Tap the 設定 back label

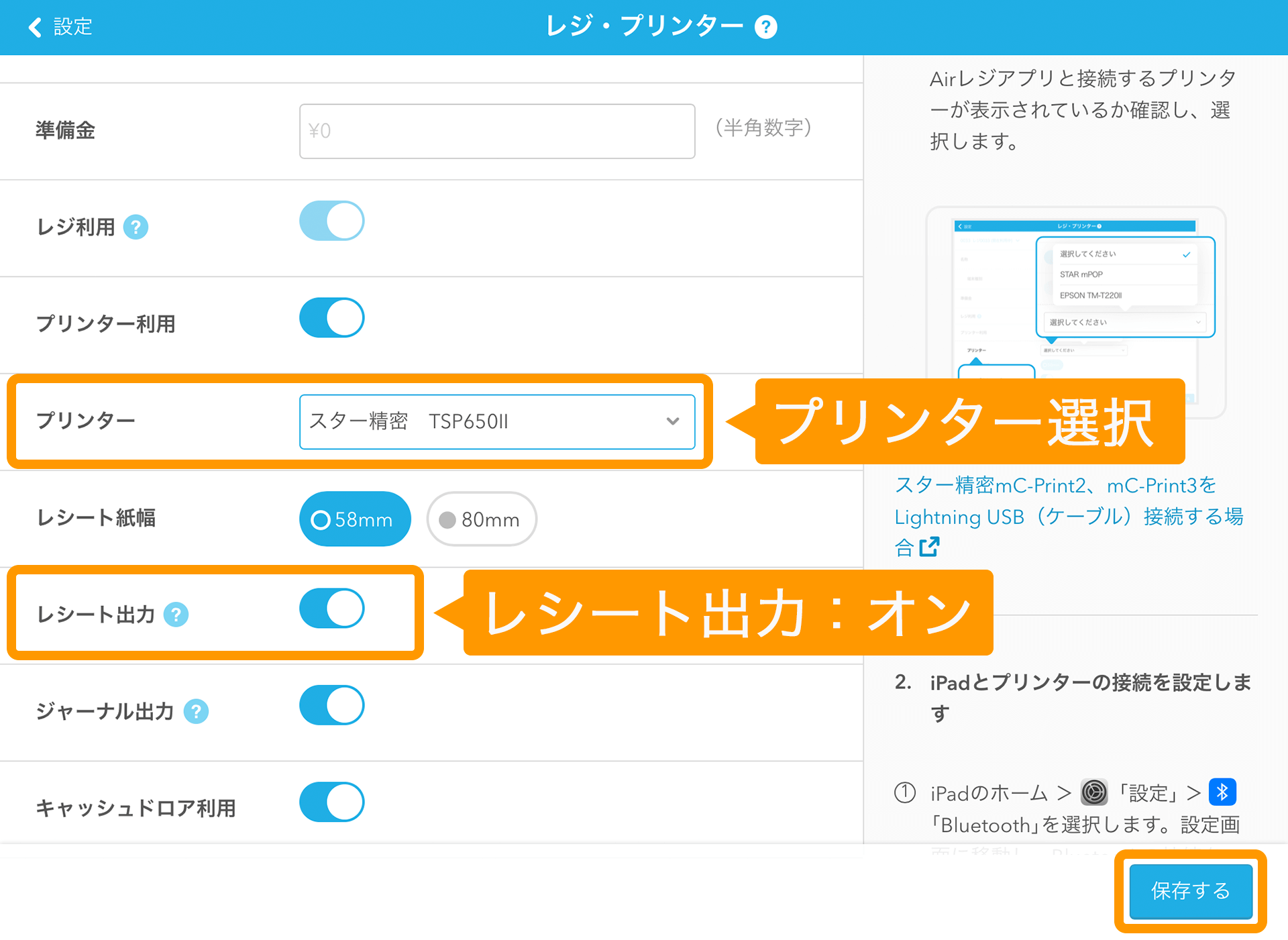click(x=73, y=27)
